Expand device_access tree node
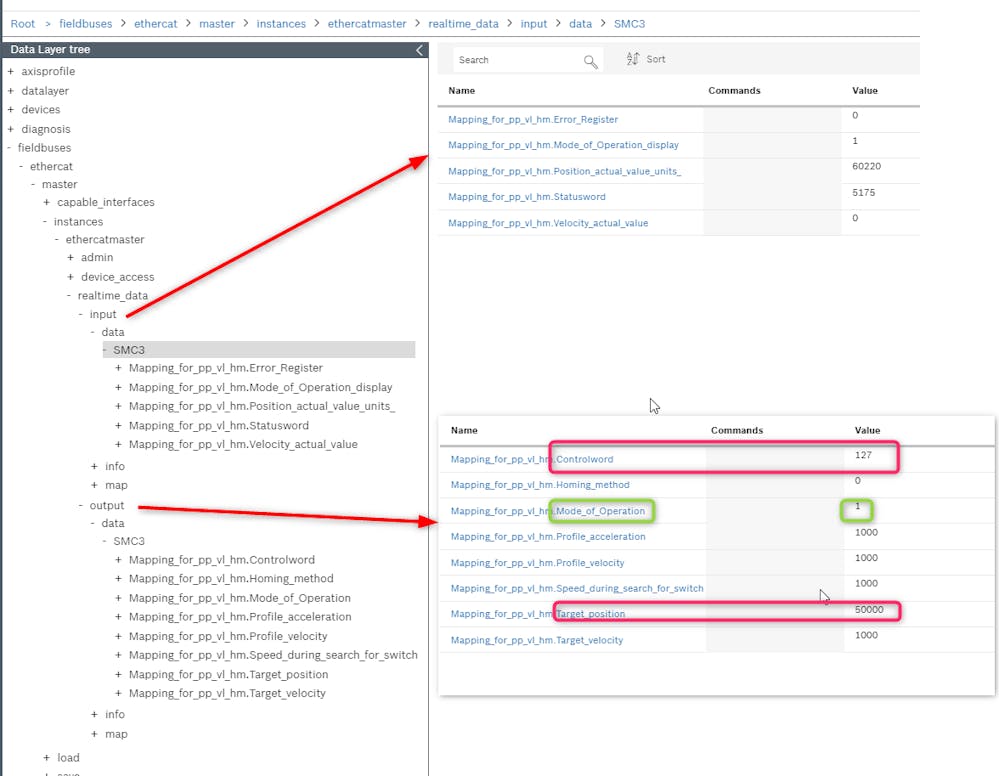 (71, 277)
